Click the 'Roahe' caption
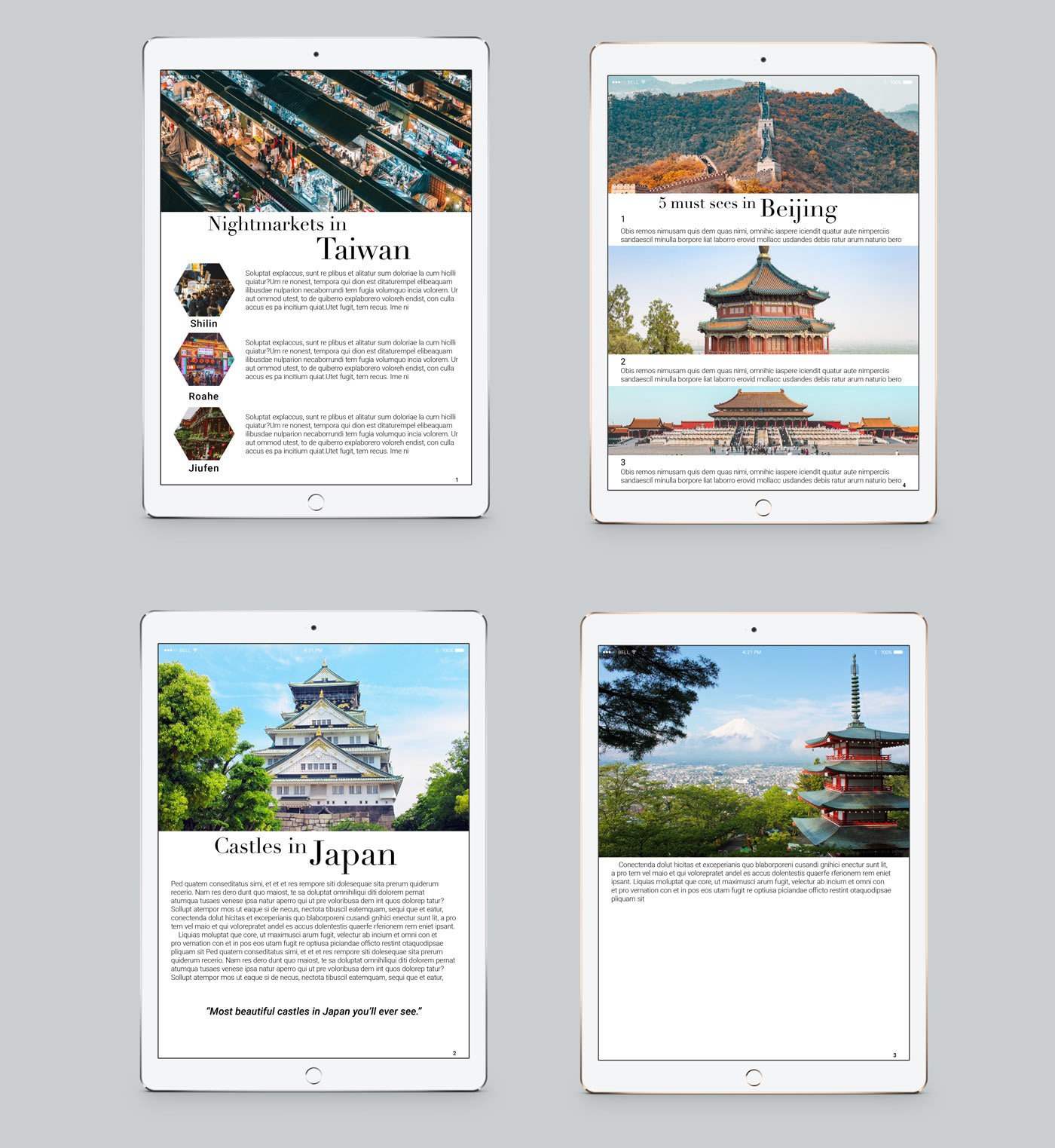 click(203, 396)
